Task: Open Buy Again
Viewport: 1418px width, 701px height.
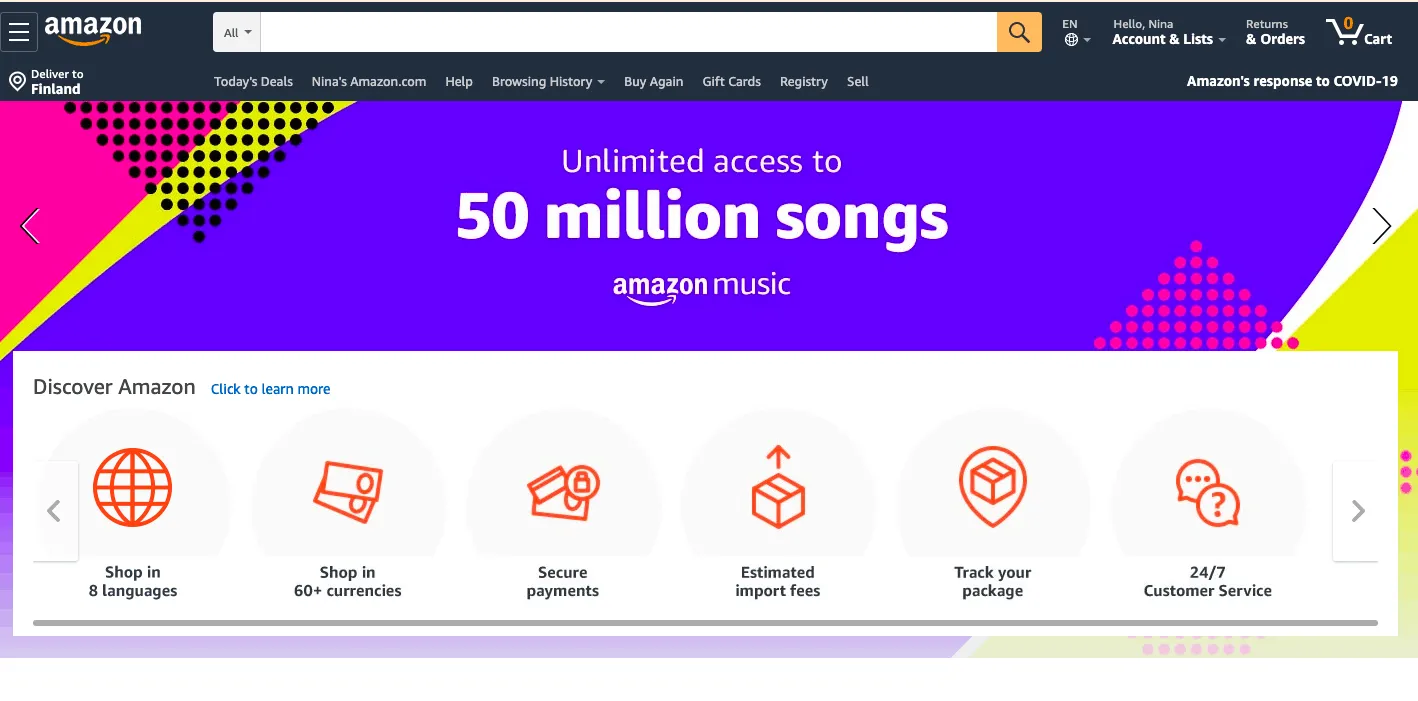Action: tap(653, 82)
